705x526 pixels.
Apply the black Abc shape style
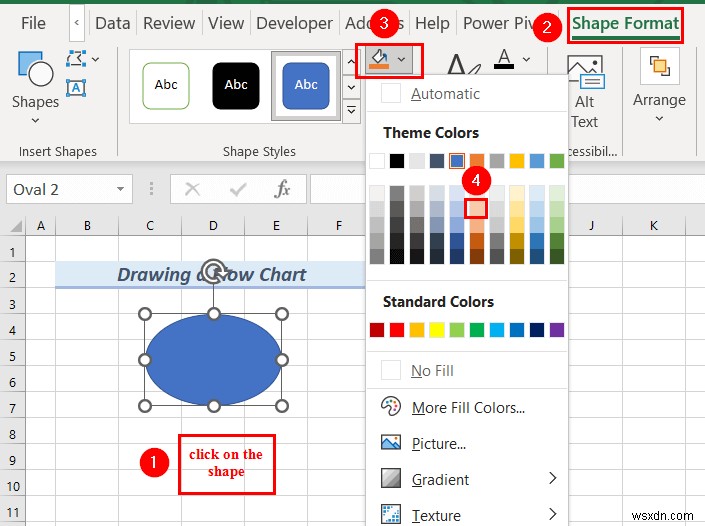coord(236,85)
